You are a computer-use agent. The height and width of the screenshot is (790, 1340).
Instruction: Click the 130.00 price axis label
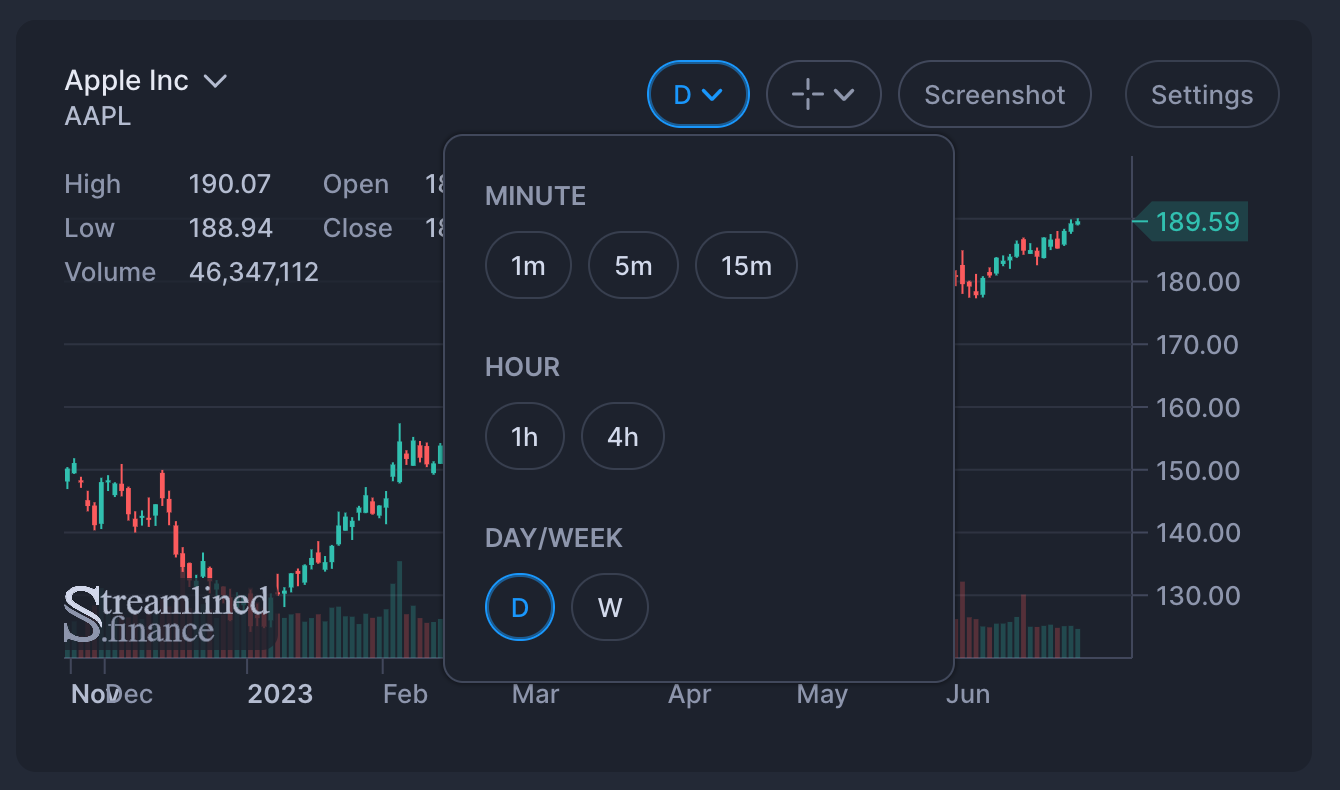click(x=1198, y=596)
